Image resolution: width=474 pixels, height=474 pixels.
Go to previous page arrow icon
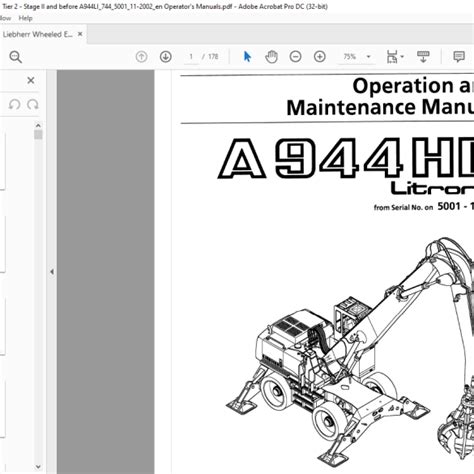click(141, 57)
